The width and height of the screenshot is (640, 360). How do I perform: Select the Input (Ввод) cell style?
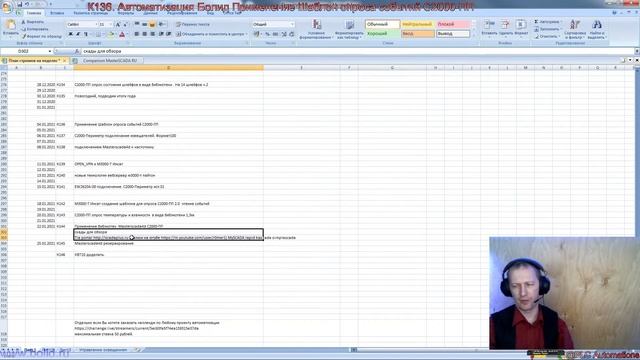click(x=418, y=33)
